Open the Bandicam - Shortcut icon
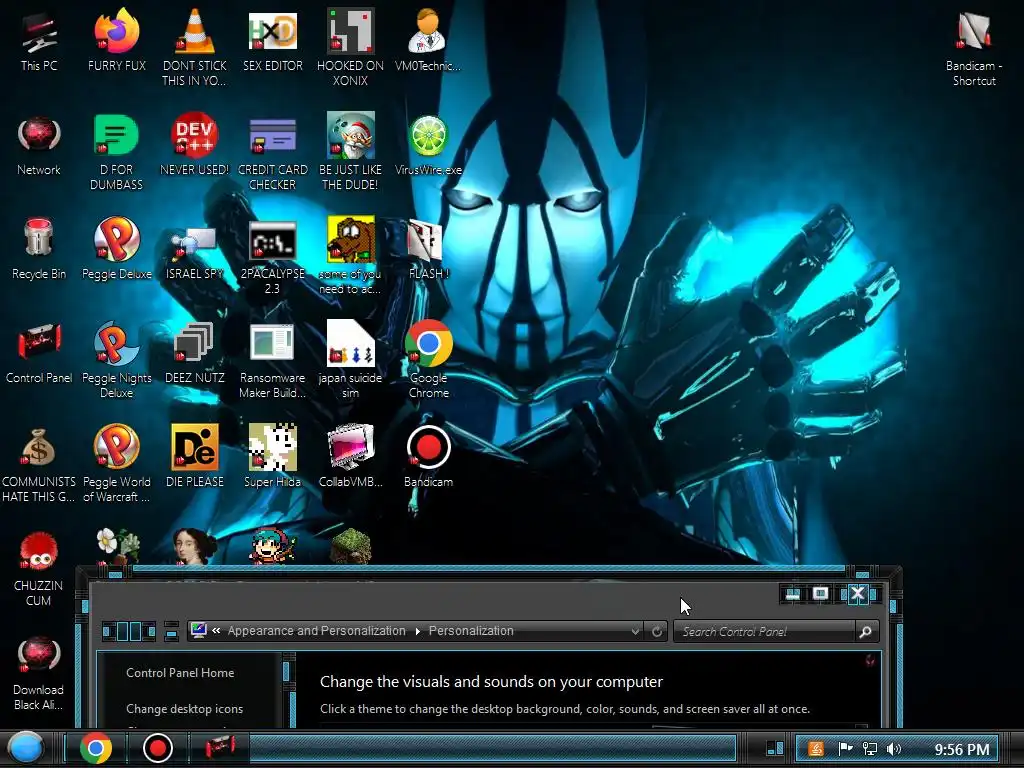The width and height of the screenshot is (1024, 768). 974,48
